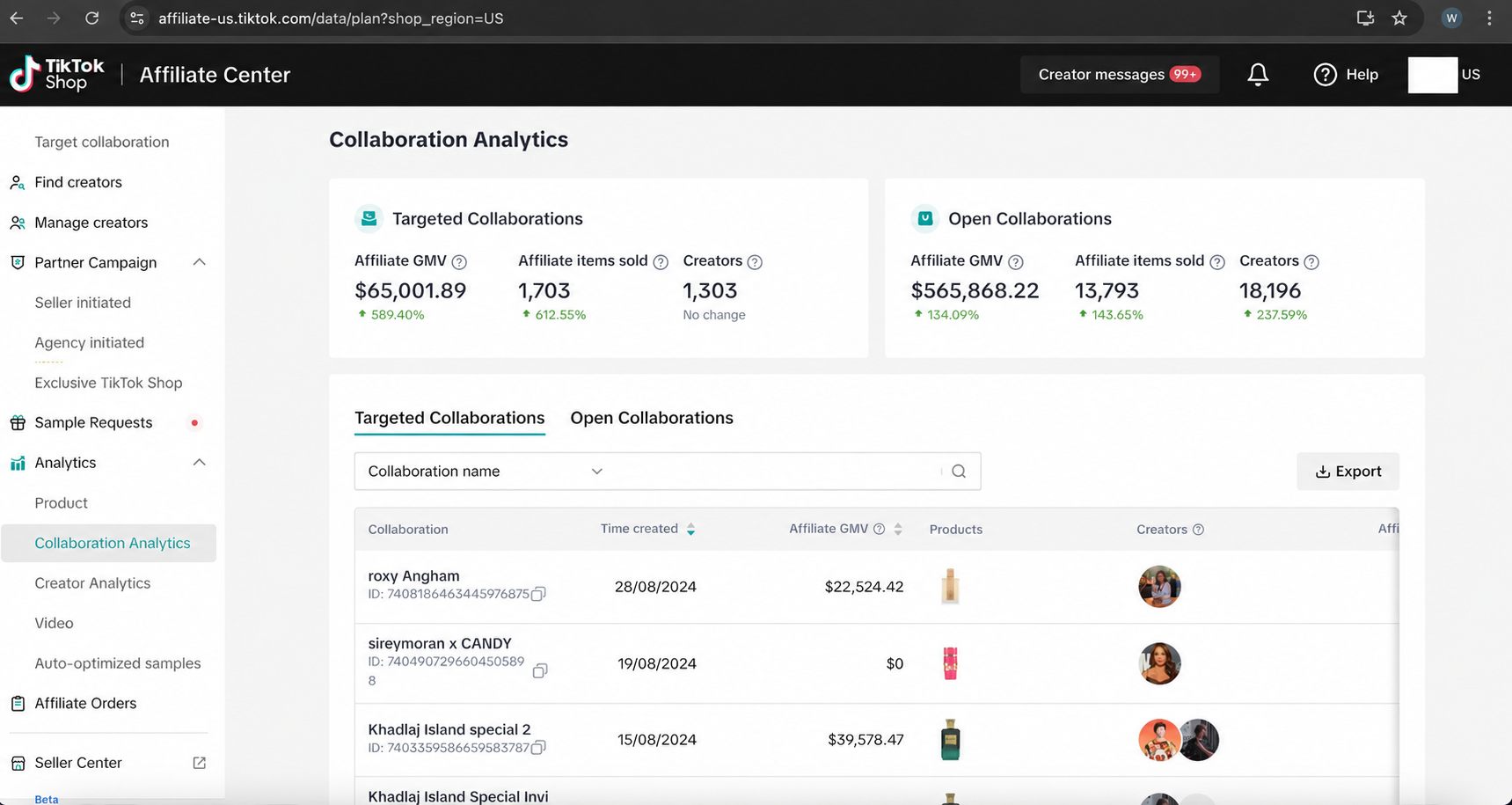Screen dimensions: 1512x805
Task: Go to Find creators
Action: 78,182
